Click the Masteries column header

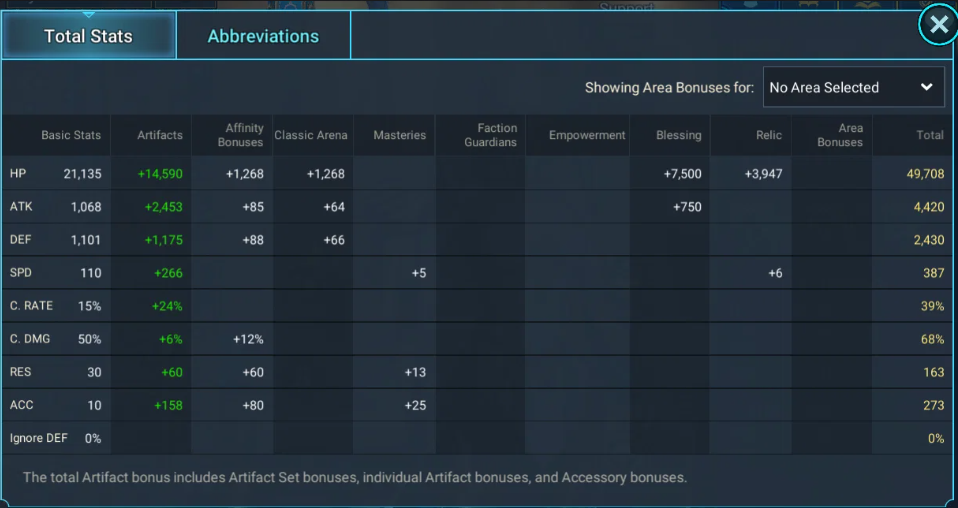point(400,135)
